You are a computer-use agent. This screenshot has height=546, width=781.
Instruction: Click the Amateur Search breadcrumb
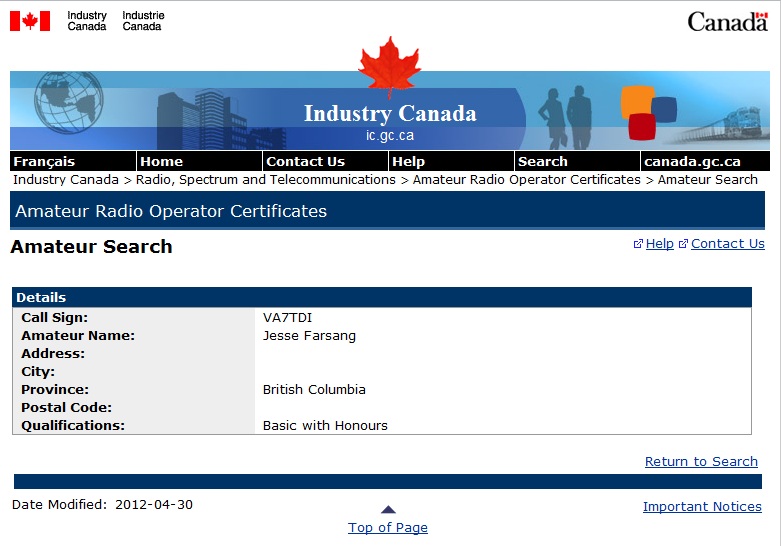coord(708,179)
